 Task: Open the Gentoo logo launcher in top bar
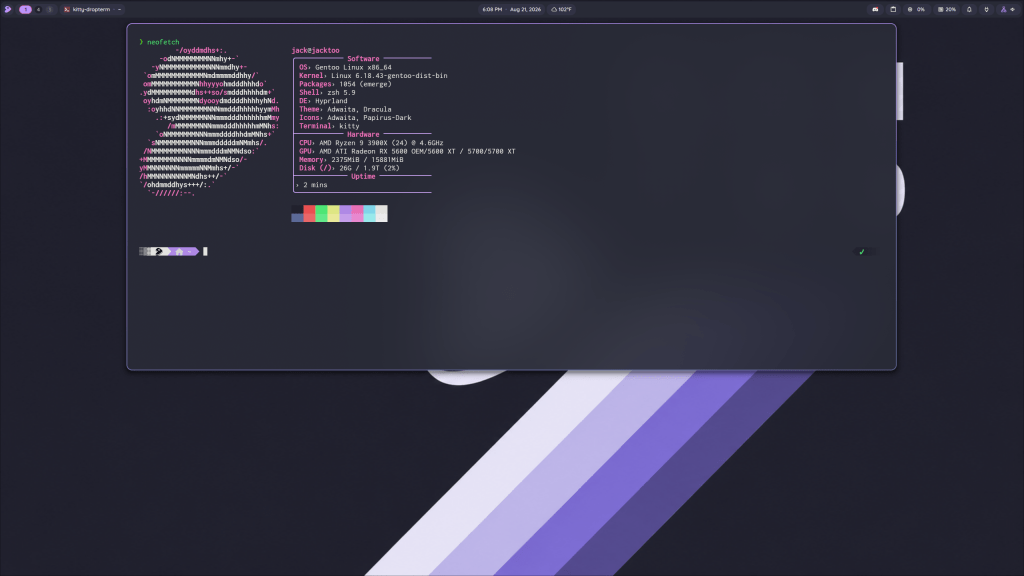point(8,9)
